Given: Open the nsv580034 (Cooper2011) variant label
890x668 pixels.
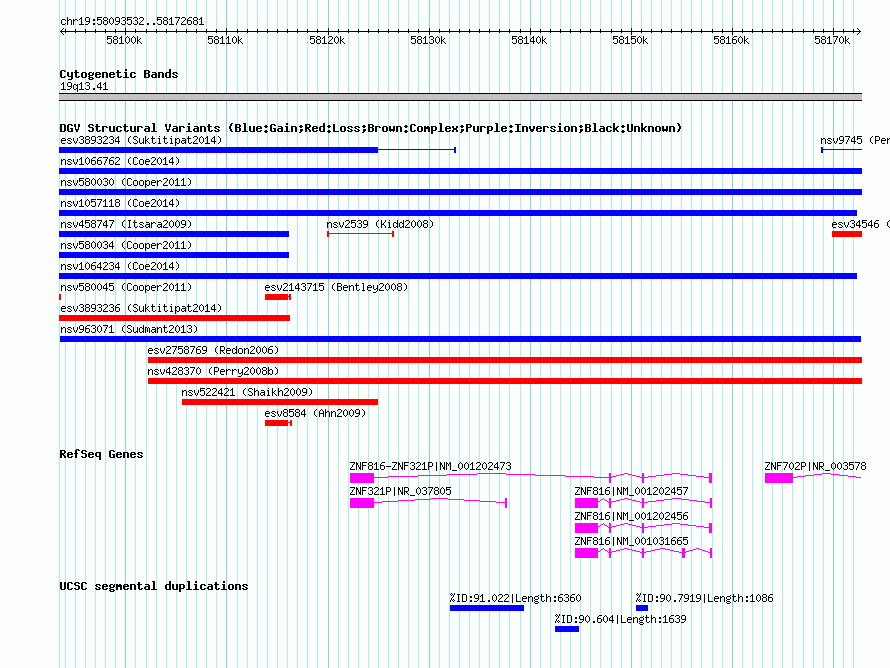Looking at the screenshot, I should pos(126,245).
